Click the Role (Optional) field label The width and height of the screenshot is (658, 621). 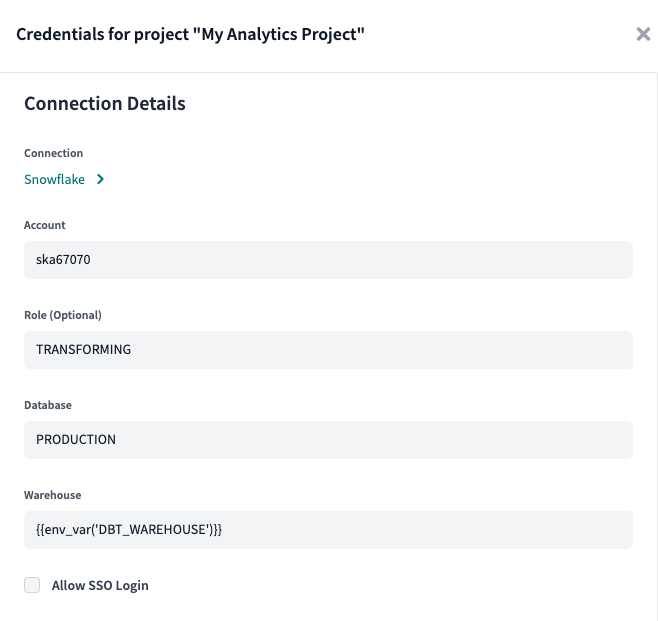click(x=63, y=315)
